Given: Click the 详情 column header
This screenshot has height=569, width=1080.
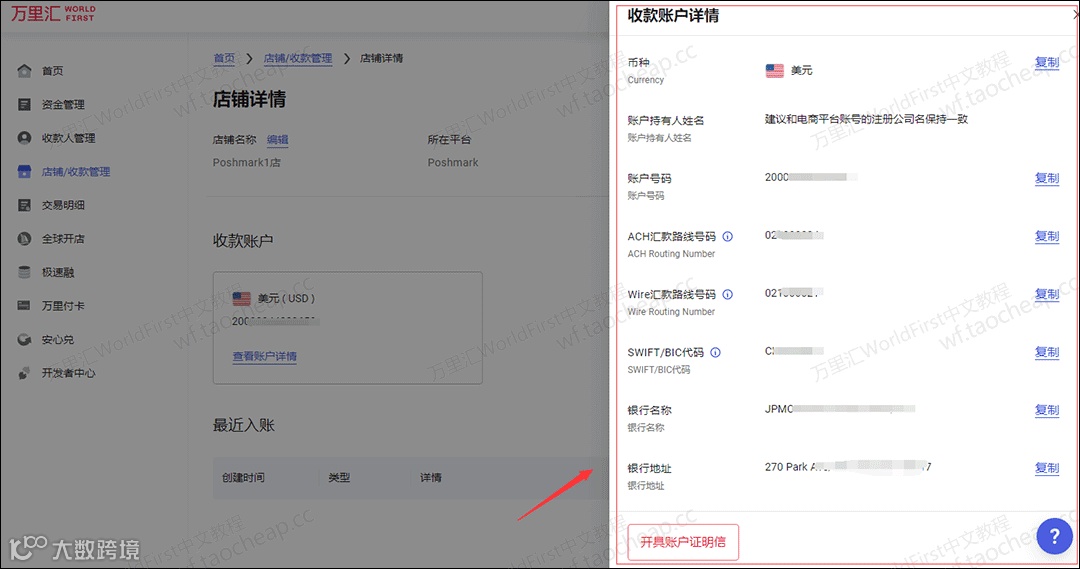Looking at the screenshot, I should pyautogui.click(x=431, y=477).
